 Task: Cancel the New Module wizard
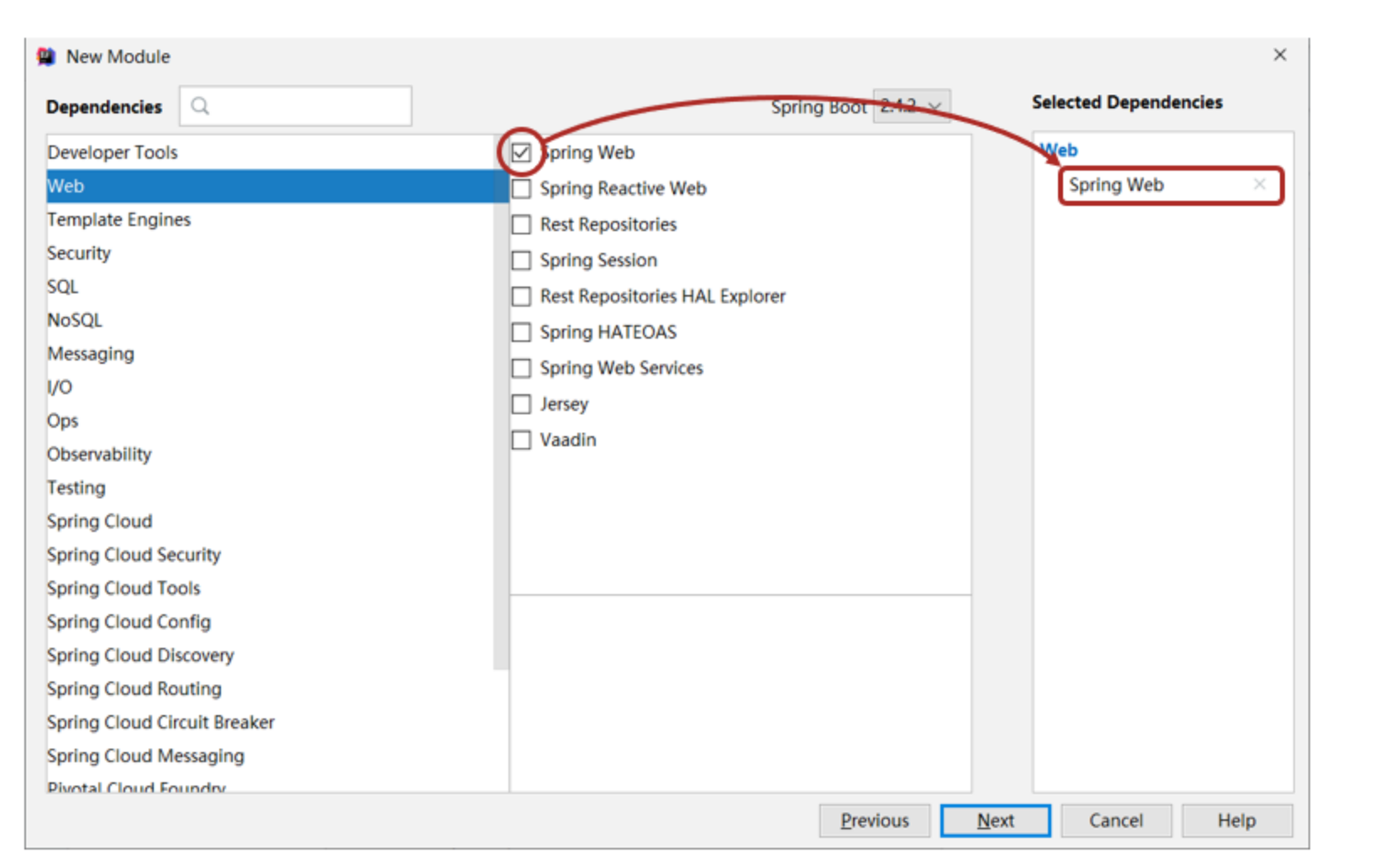pos(1116,820)
